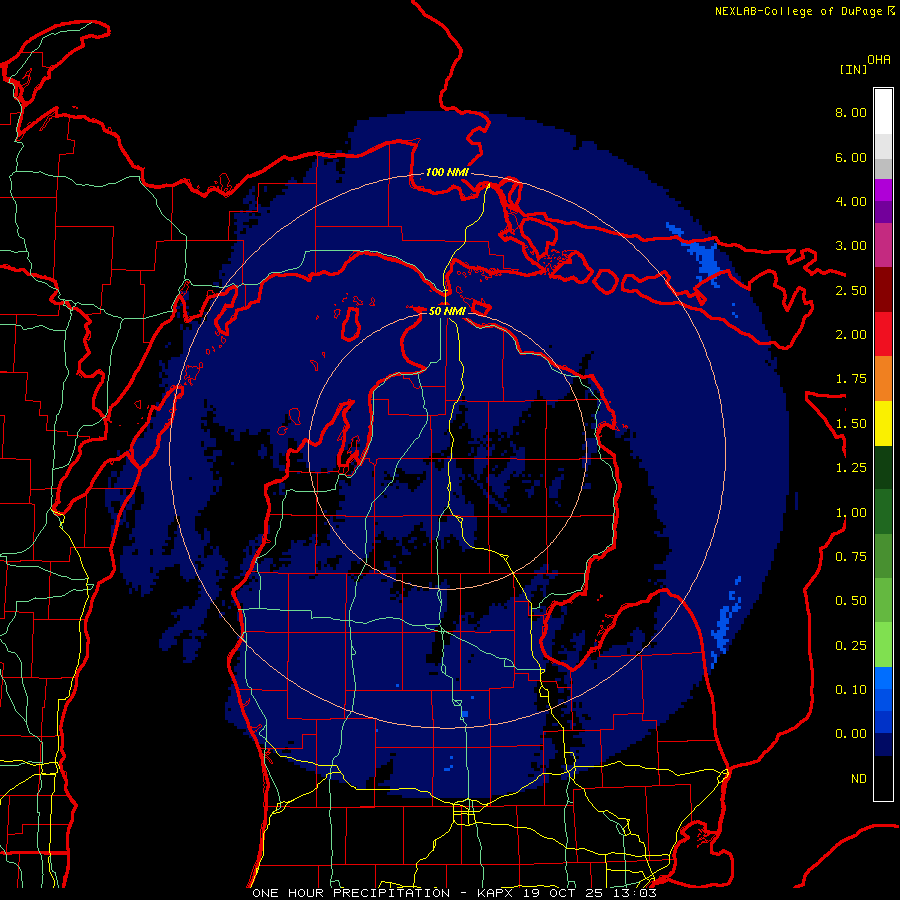Pick the orange swatch beside 1.75

pos(883,379)
